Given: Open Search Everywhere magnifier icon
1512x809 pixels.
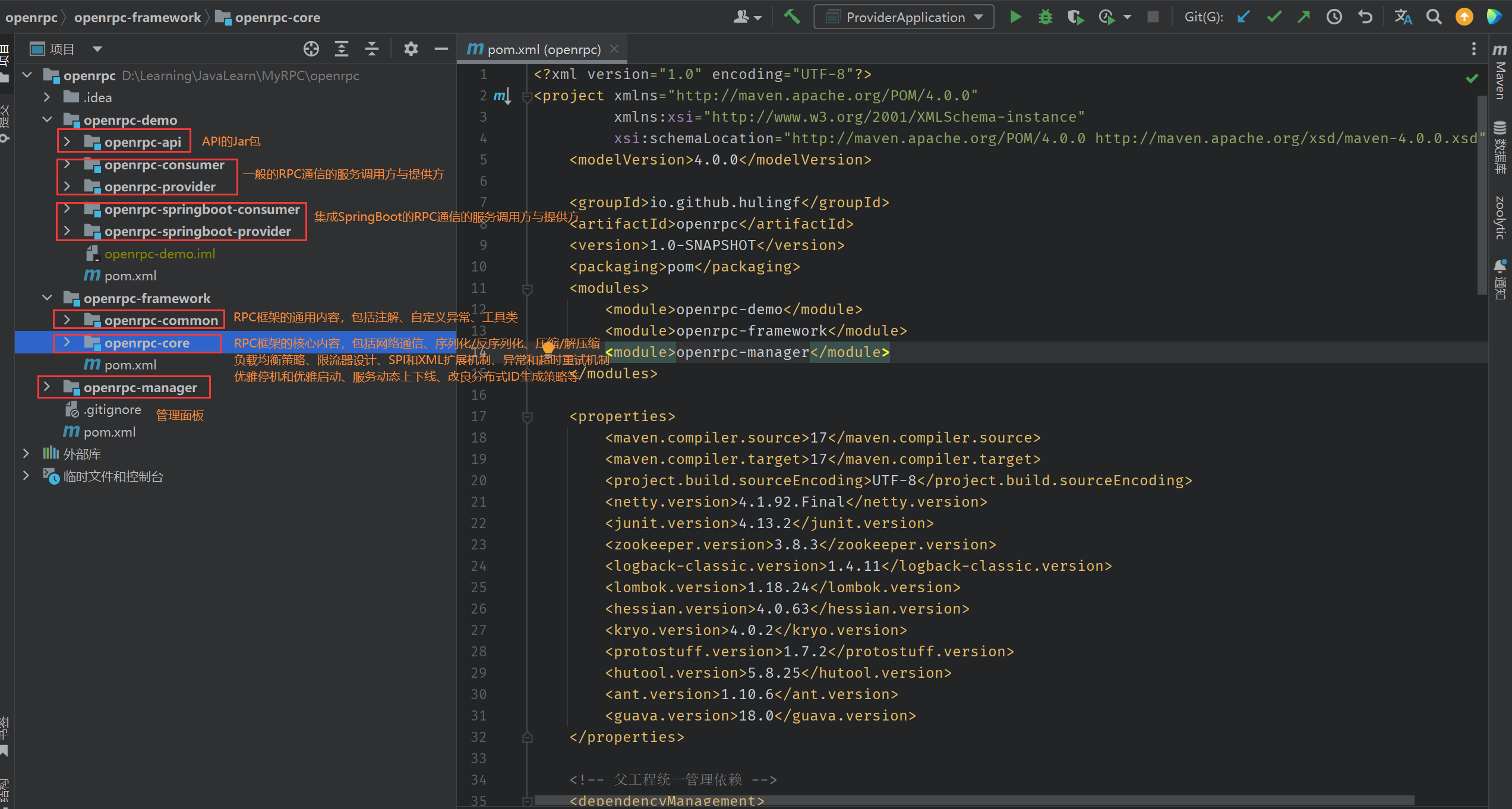Looking at the screenshot, I should (1434, 17).
